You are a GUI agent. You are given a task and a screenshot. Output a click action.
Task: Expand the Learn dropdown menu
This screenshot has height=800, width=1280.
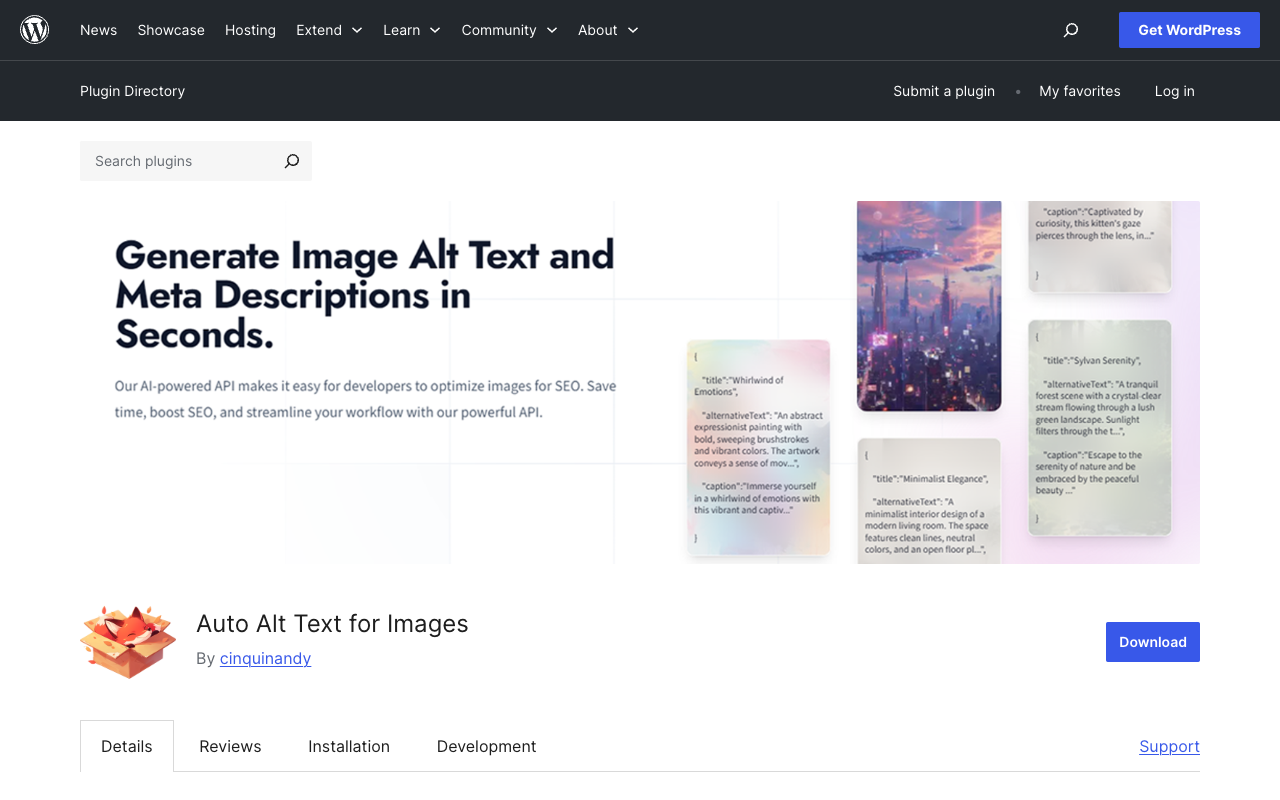pos(412,30)
